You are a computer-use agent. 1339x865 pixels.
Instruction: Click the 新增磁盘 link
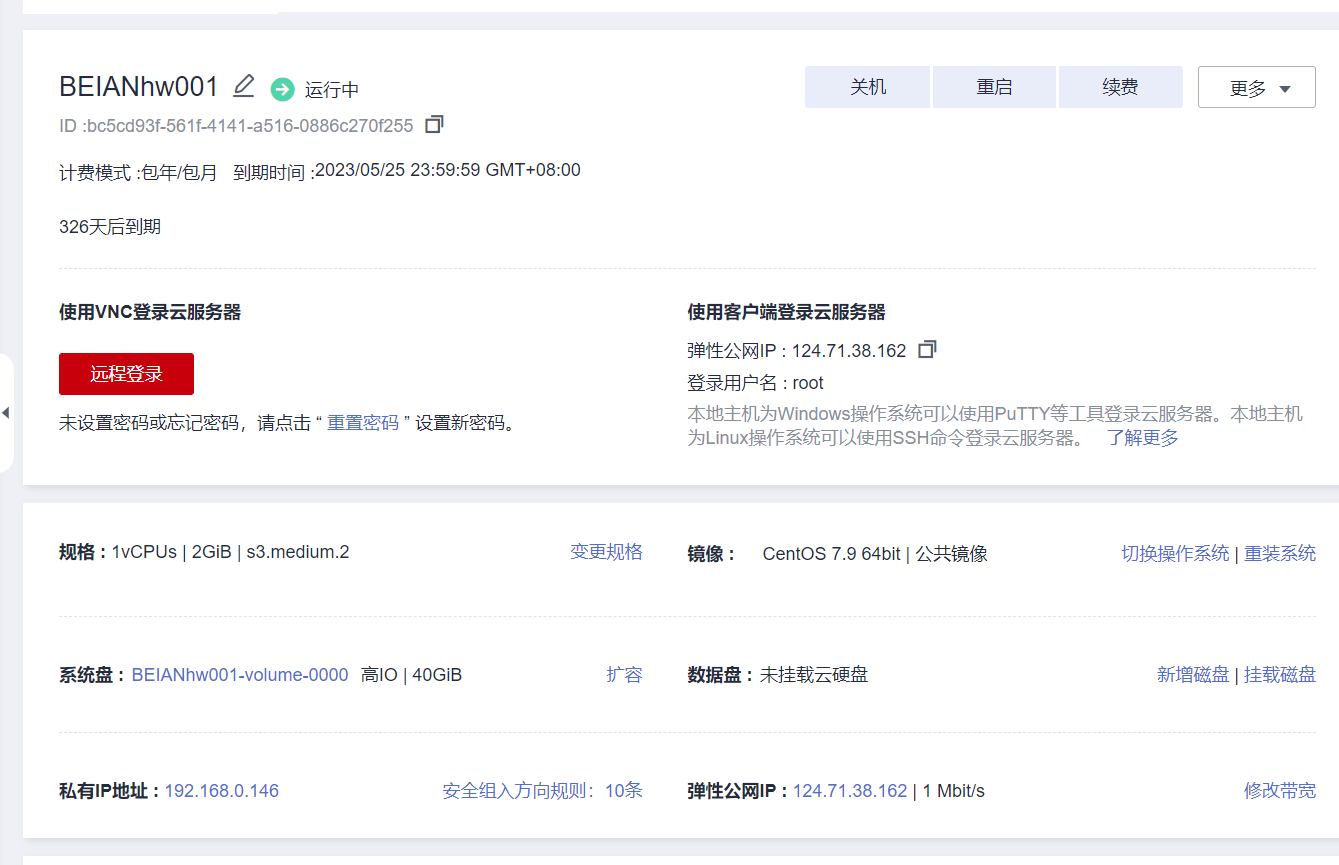tap(1193, 675)
